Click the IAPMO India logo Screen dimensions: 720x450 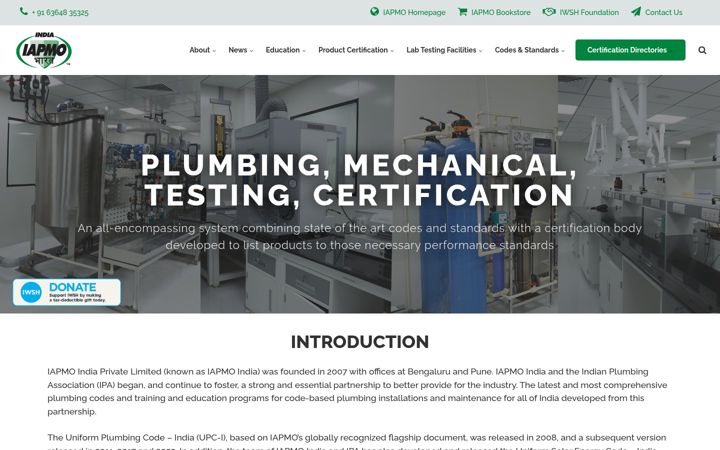coord(44,50)
